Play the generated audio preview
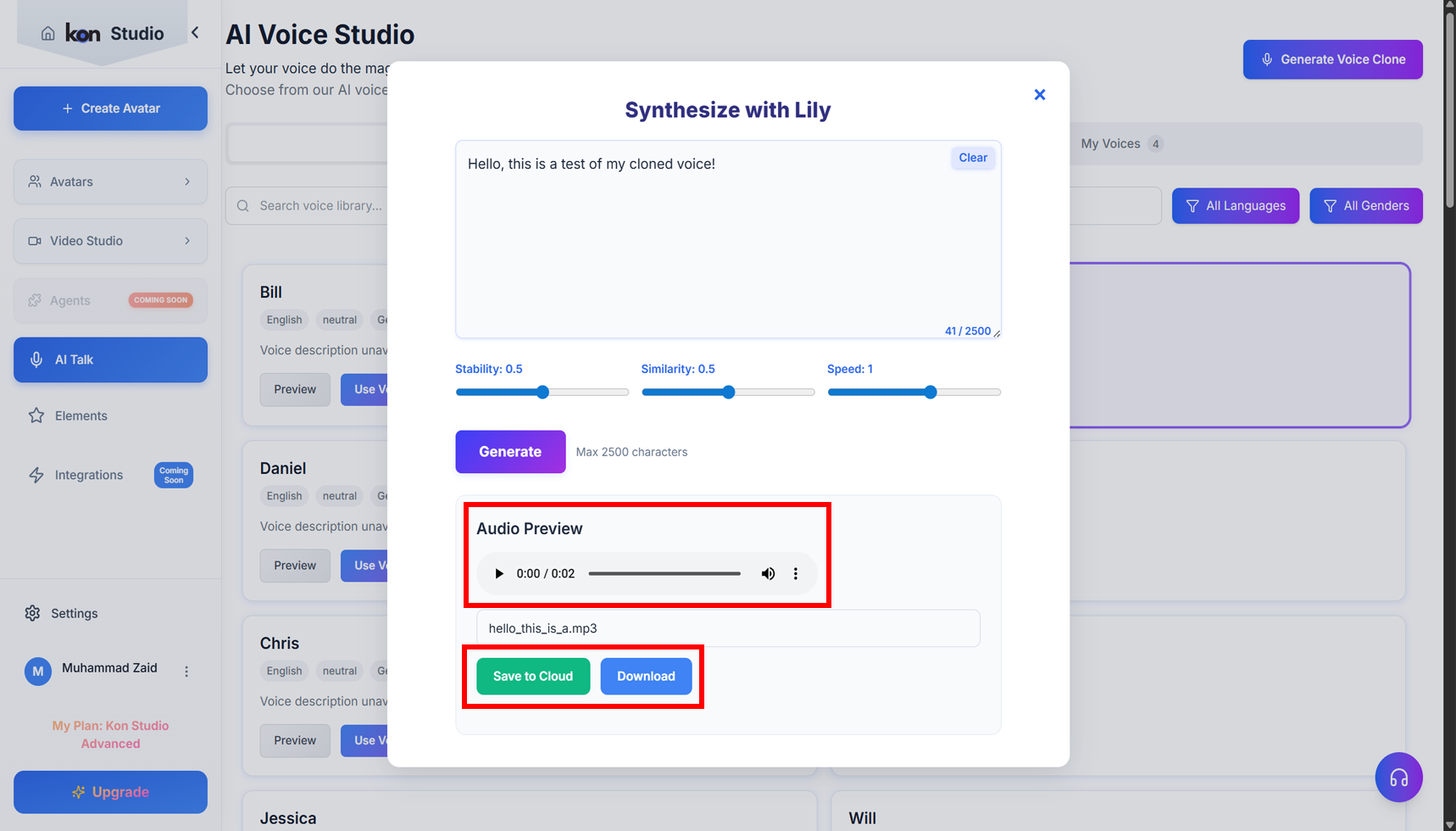Screen dimensions: 1456x831 point(499,574)
